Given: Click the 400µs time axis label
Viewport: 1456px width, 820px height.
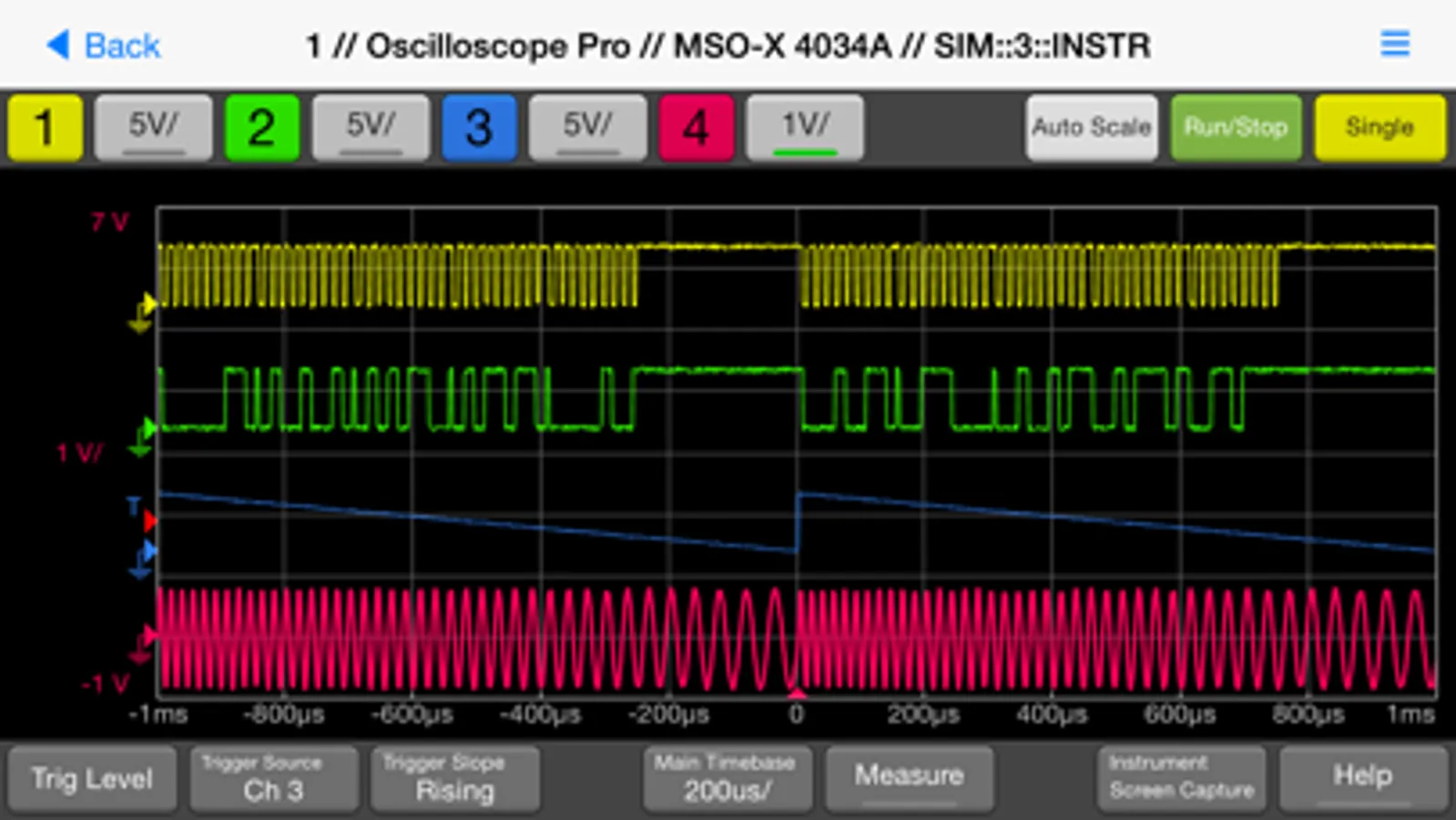Looking at the screenshot, I should pos(1052,714).
